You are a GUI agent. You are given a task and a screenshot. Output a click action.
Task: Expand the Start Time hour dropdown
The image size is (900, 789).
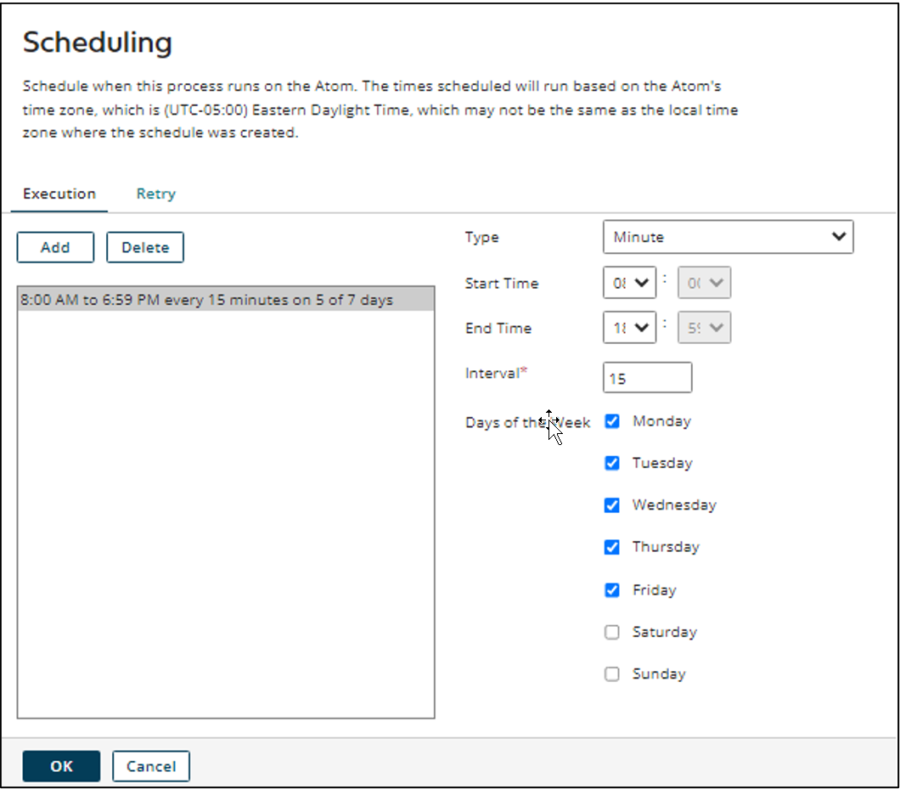[629, 283]
